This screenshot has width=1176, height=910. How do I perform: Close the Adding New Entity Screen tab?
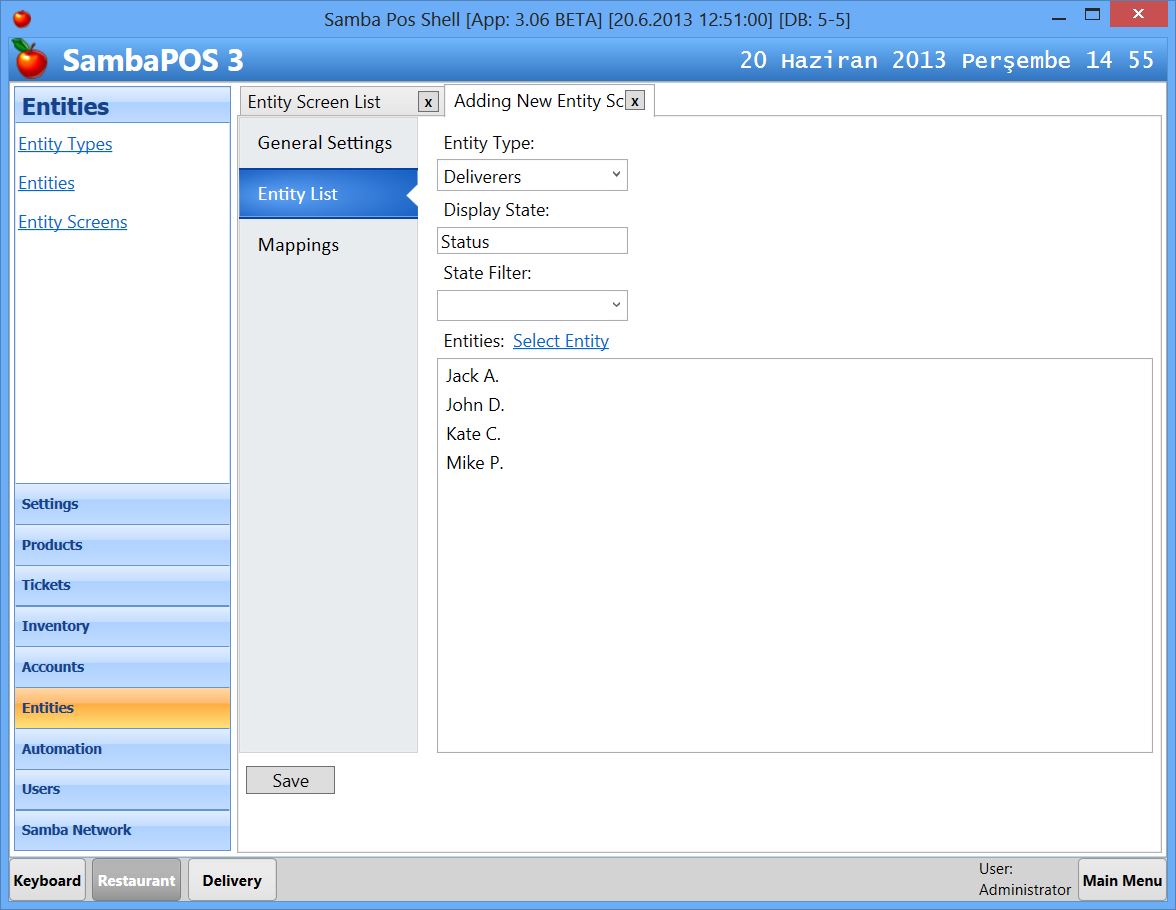click(634, 101)
